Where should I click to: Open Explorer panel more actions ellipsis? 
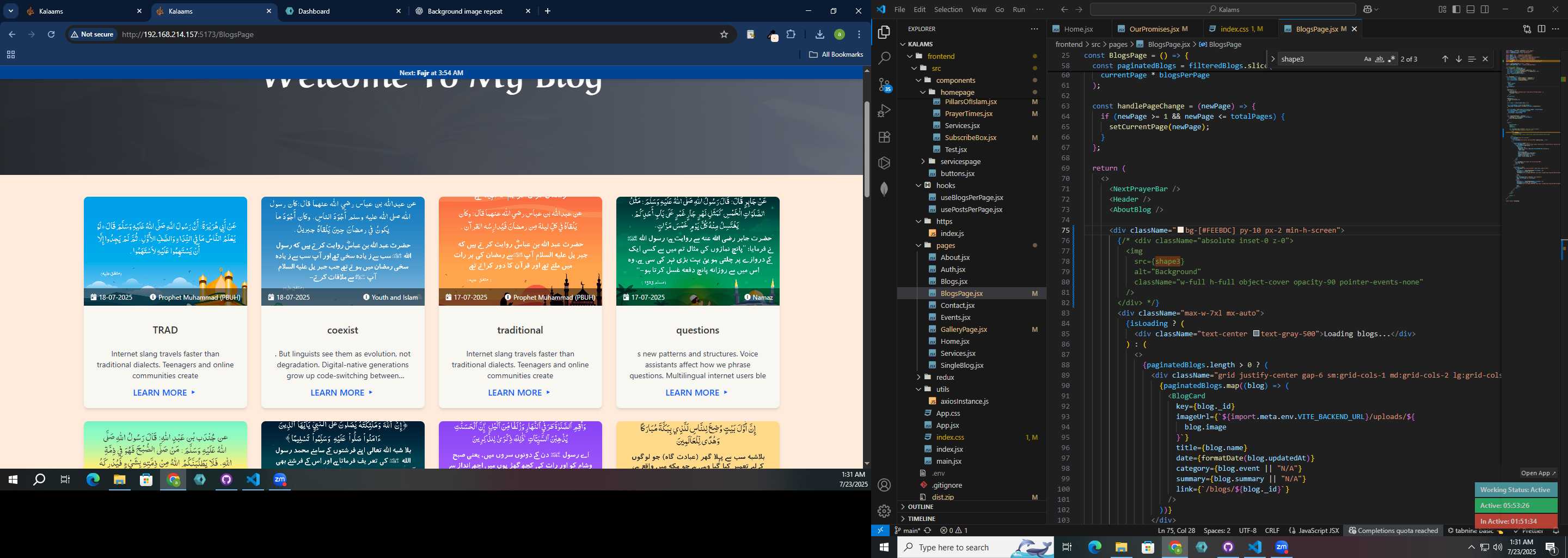pos(1034,29)
